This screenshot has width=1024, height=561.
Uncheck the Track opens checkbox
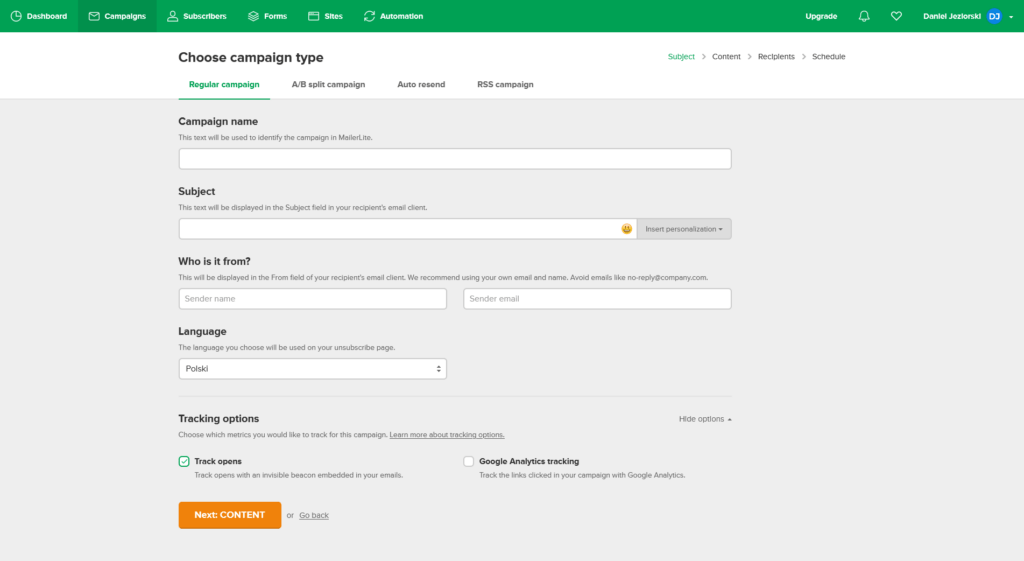click(184, 461)
